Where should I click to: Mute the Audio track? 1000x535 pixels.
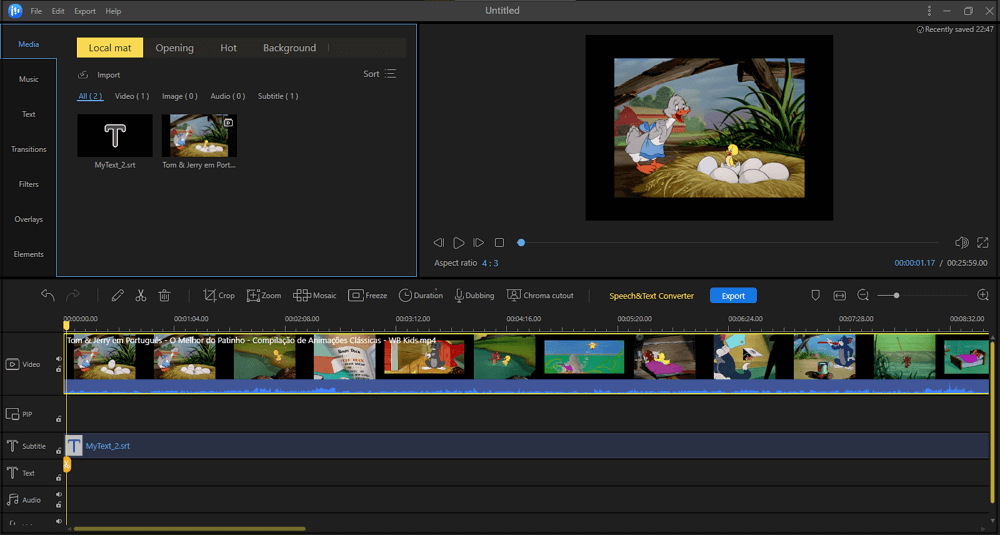(x=59, y=495)
